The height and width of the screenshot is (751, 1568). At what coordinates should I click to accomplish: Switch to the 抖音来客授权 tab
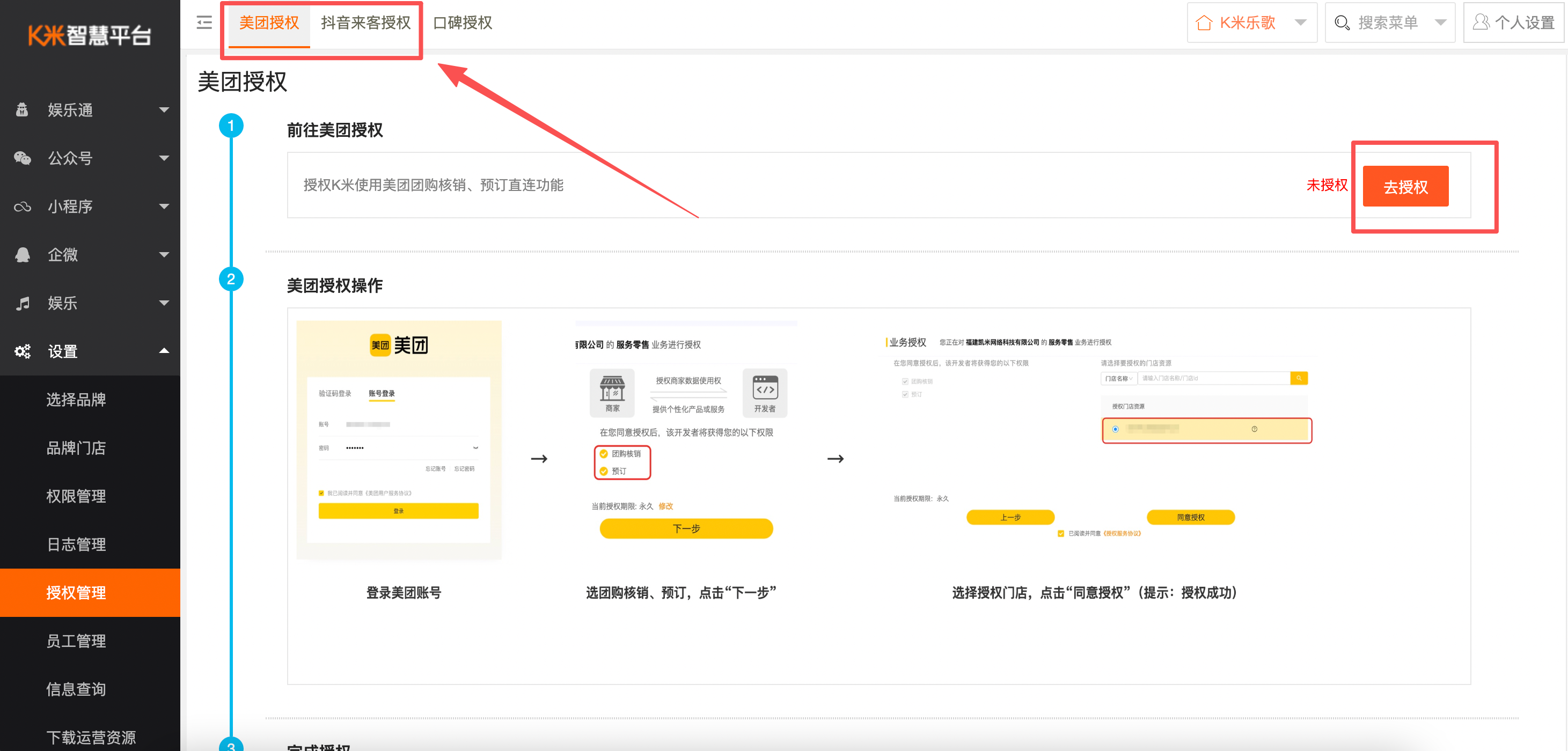coord(365,24)
